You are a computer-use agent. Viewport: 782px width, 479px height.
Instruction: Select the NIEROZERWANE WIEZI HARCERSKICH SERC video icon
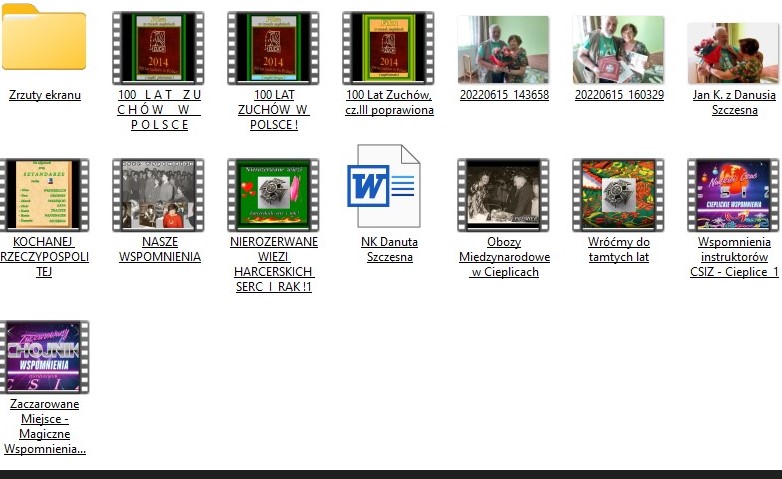tap(273, 194)
